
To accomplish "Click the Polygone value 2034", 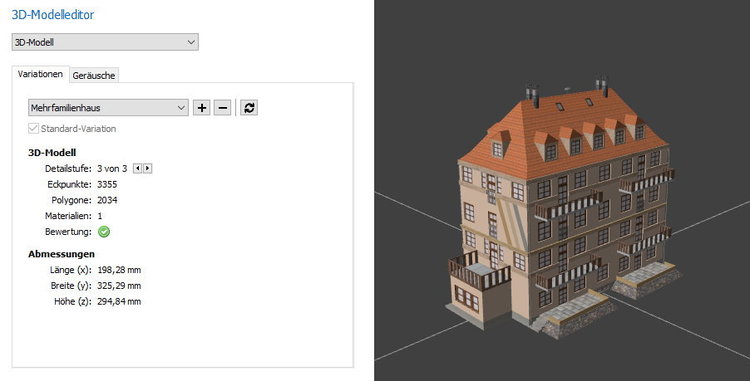I will pyautogui.click(x=107, y=200).
